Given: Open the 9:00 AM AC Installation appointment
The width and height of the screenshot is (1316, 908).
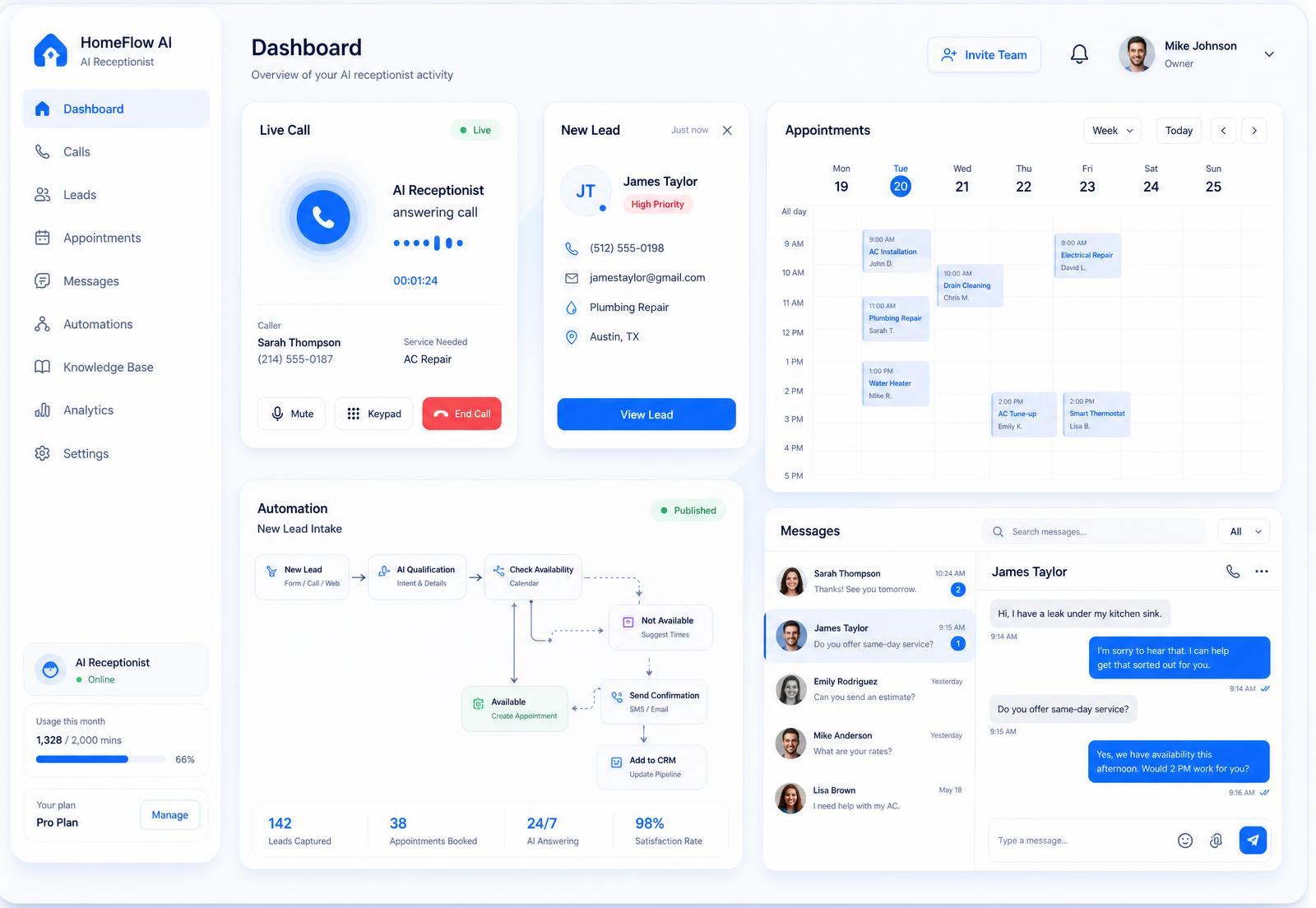Looking at the screenshot, I should [x=897, y=252].
